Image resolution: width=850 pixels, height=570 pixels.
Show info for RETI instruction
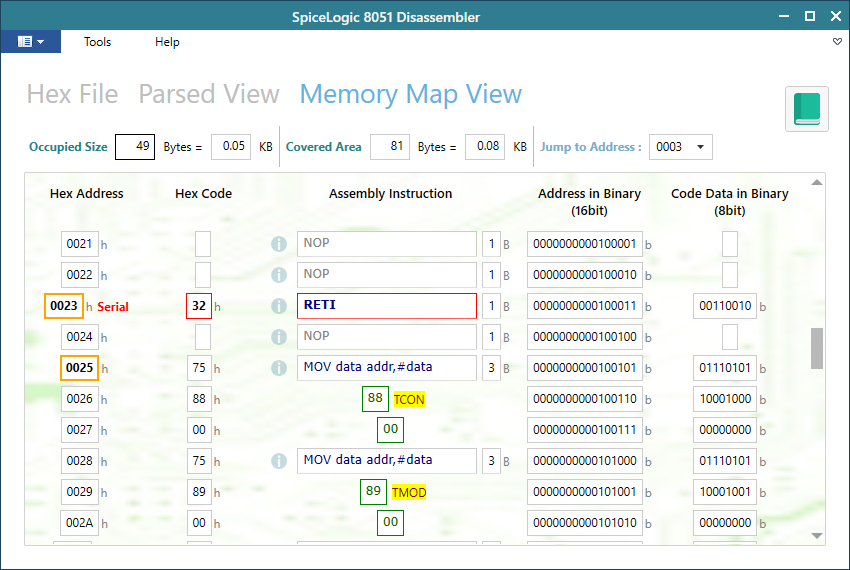pos(279,306)
